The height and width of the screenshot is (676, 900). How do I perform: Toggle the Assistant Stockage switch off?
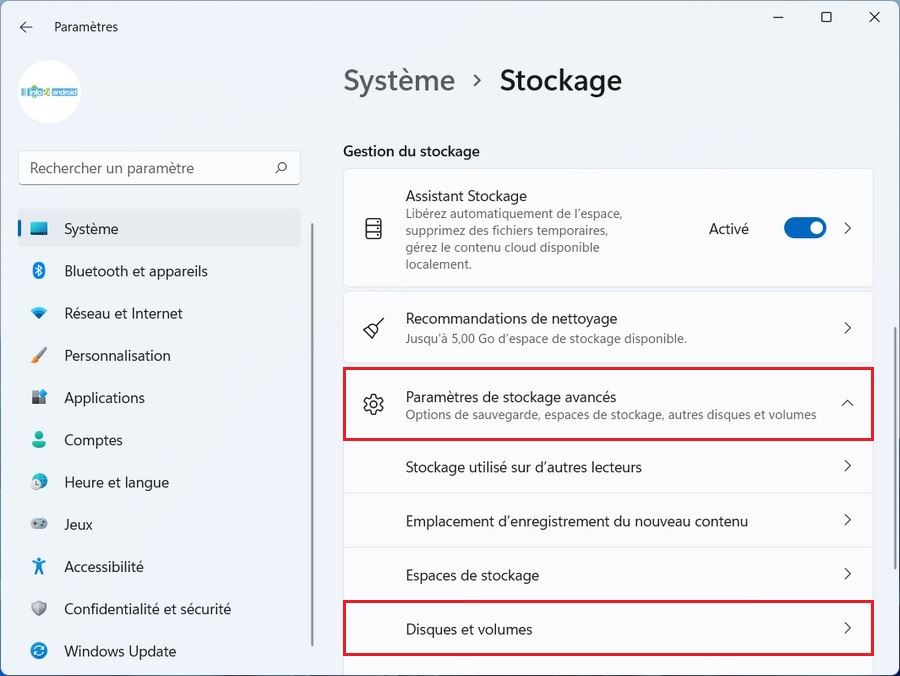coord(805,228)
